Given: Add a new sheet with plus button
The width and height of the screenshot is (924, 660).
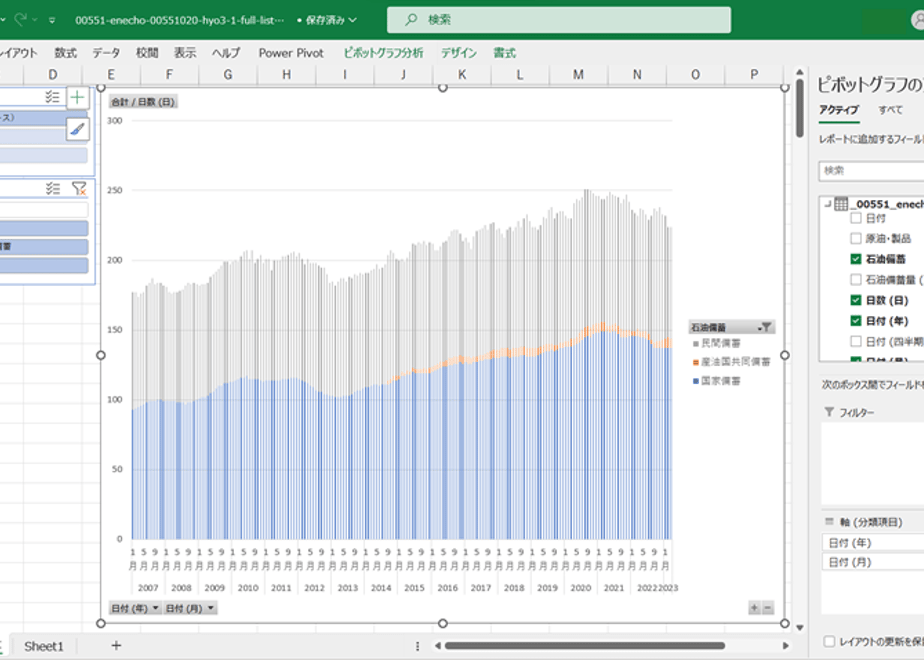Looking at the screenshot, I should coord(116,645).
